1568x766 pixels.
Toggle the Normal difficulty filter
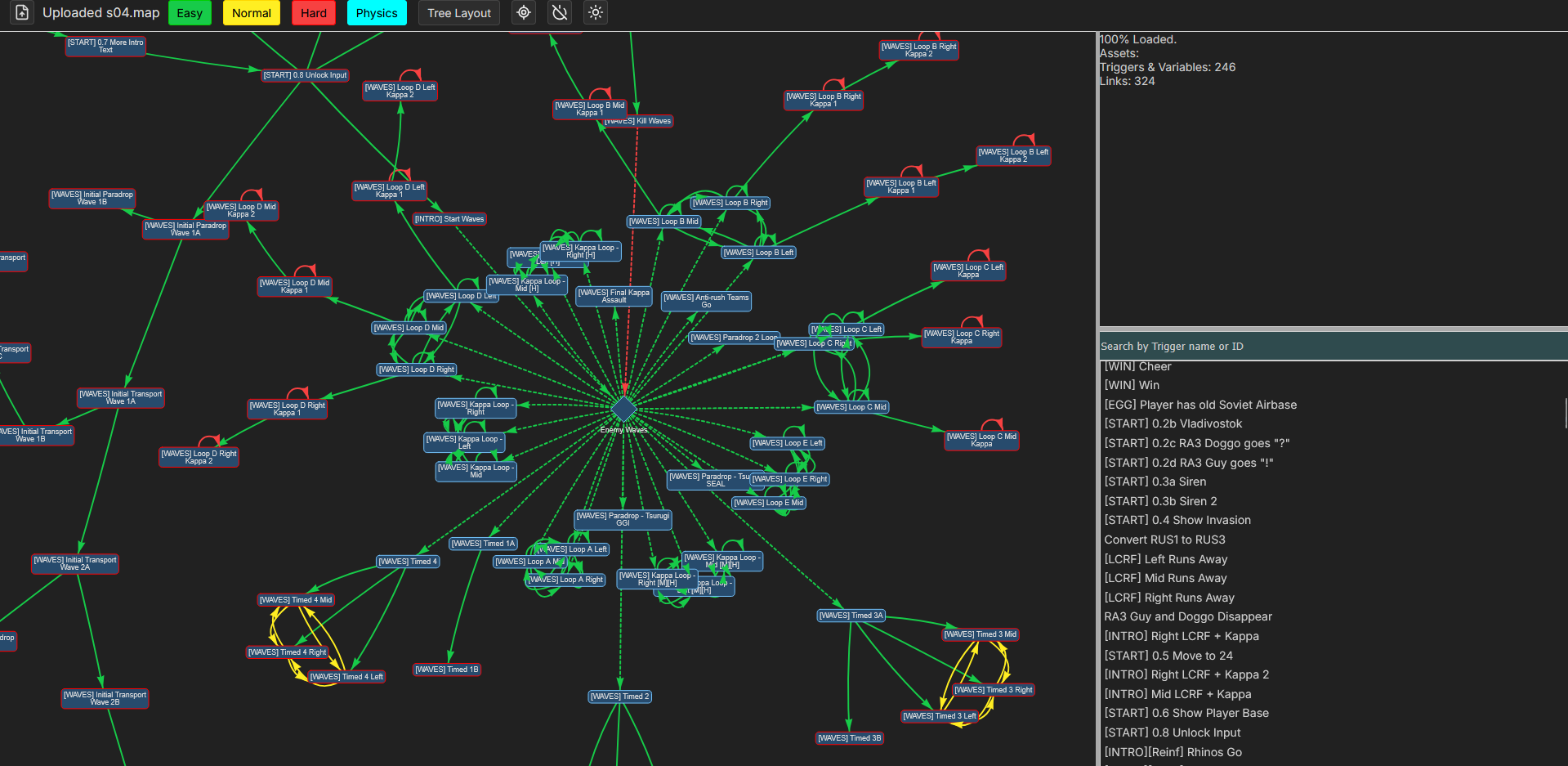(252, 13)
